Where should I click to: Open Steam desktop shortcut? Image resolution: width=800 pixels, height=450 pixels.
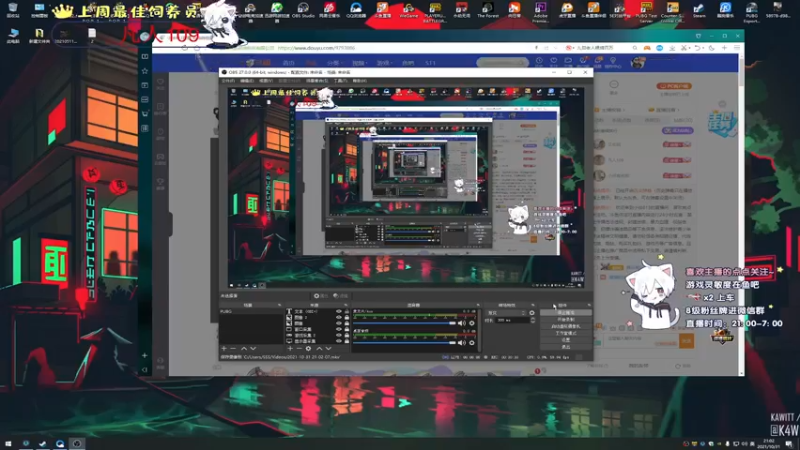(x=699, y=10)
